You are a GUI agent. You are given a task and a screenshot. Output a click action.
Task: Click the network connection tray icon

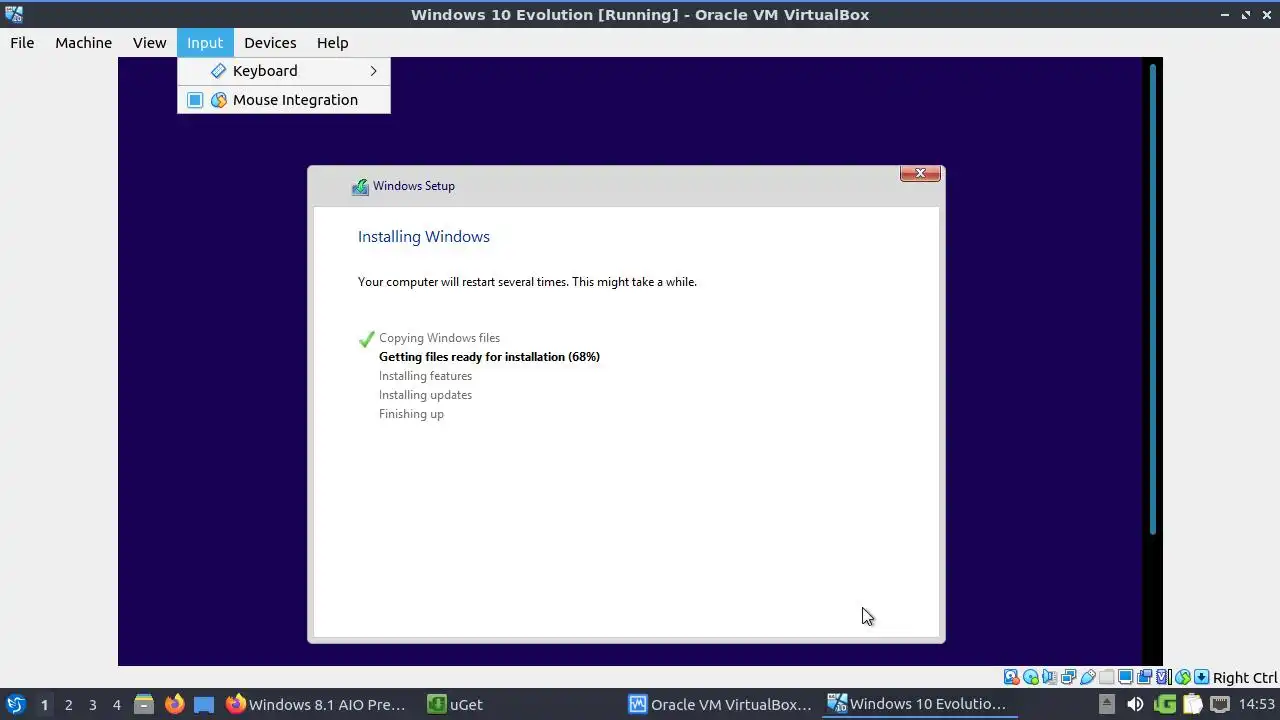point(1220,704)
